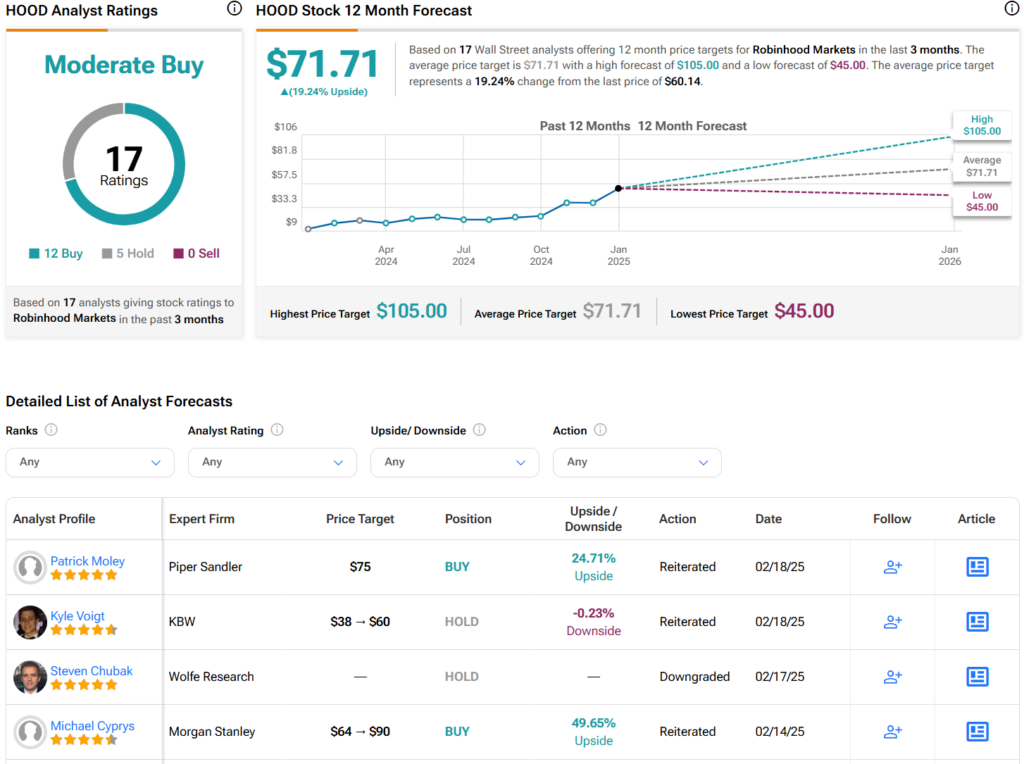
Task: Click Piper Sandler BUY position
Action: [457, 567]
